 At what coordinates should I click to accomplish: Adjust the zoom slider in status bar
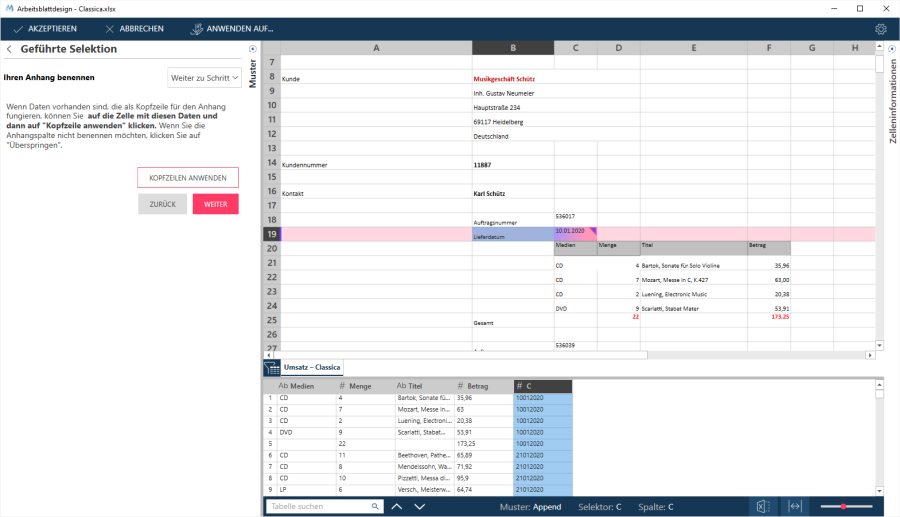click(845, 507)
